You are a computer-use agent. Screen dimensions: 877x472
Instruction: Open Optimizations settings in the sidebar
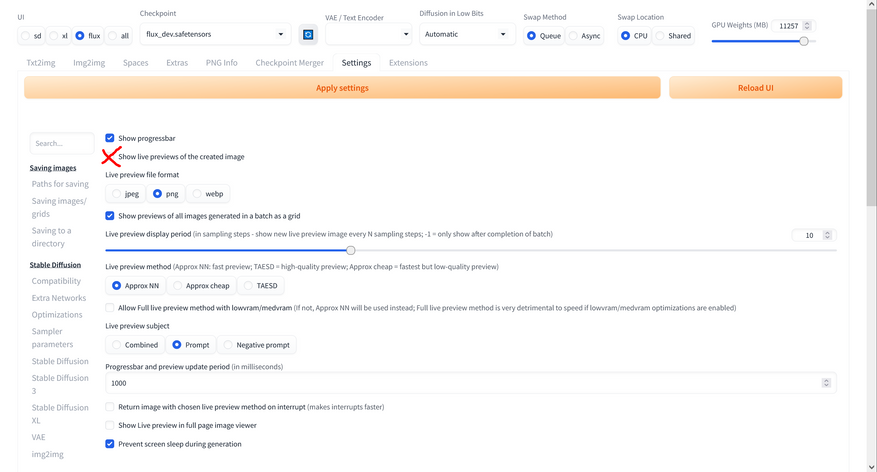point(57,314)
